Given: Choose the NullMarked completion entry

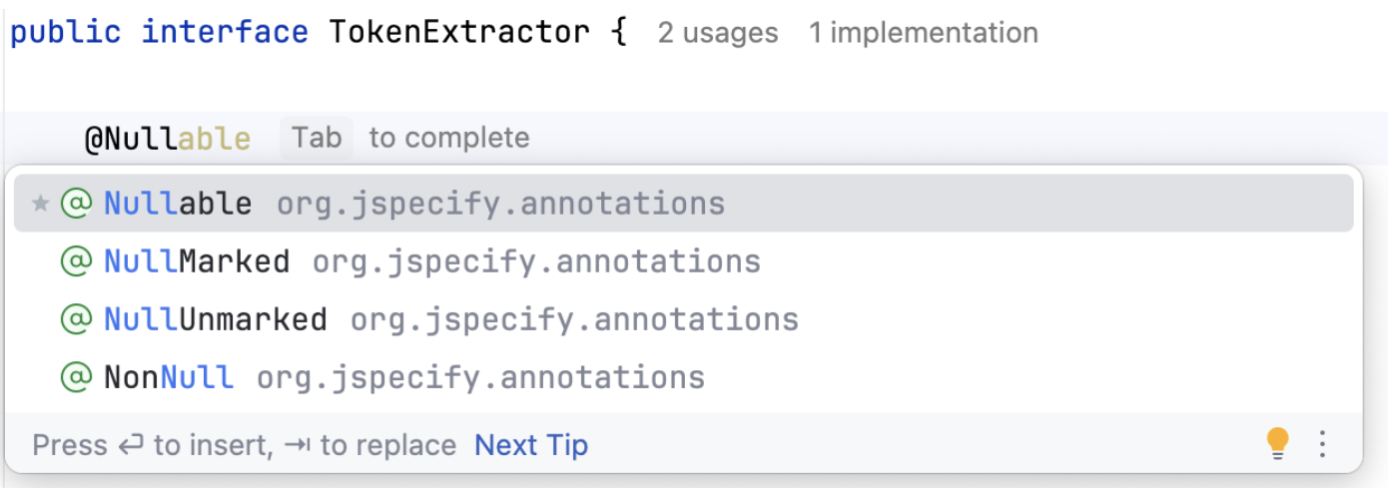Looking at the screenshot, I should pyautogui.click(x=197, y=262).
